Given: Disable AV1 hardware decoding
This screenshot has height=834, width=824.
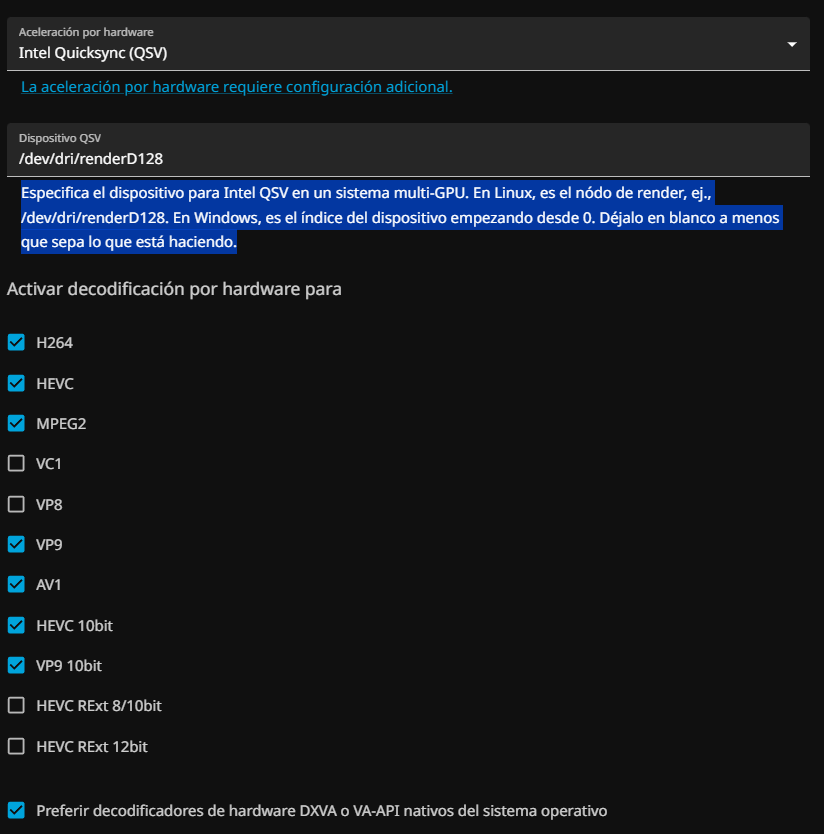Looking at the screenshot, I should coord(16,584).
